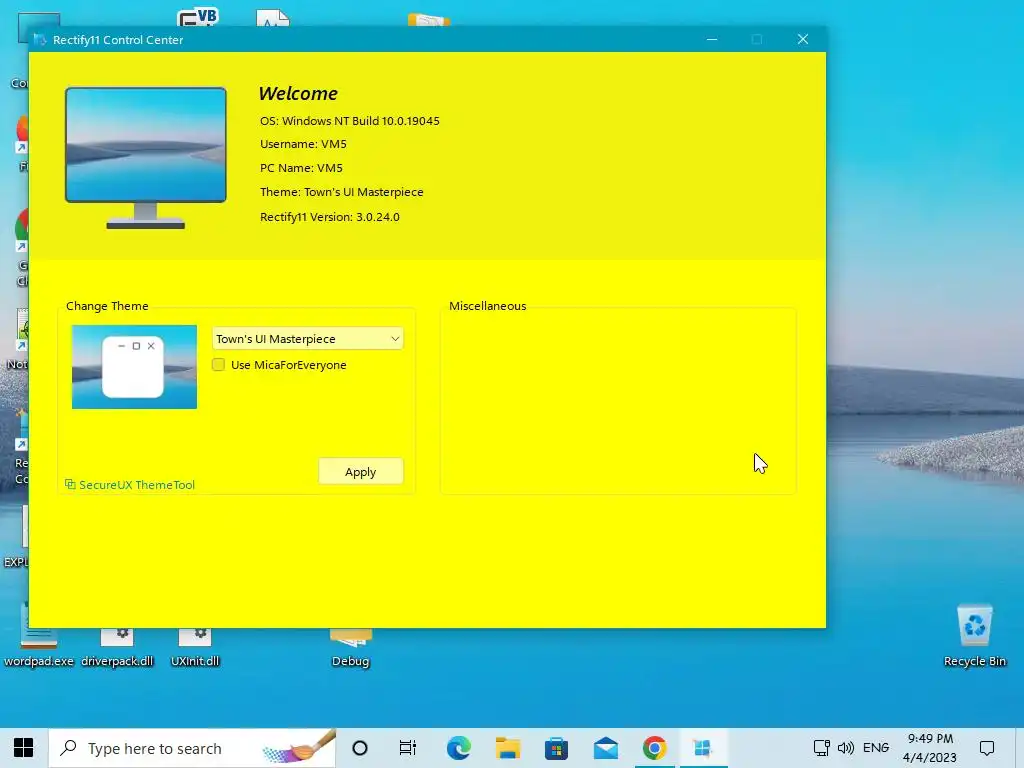Launch Microsoft Edge from the taskbar
Image resolution: width=1024 pixels, height=768 pixels.
click(458, 748)
